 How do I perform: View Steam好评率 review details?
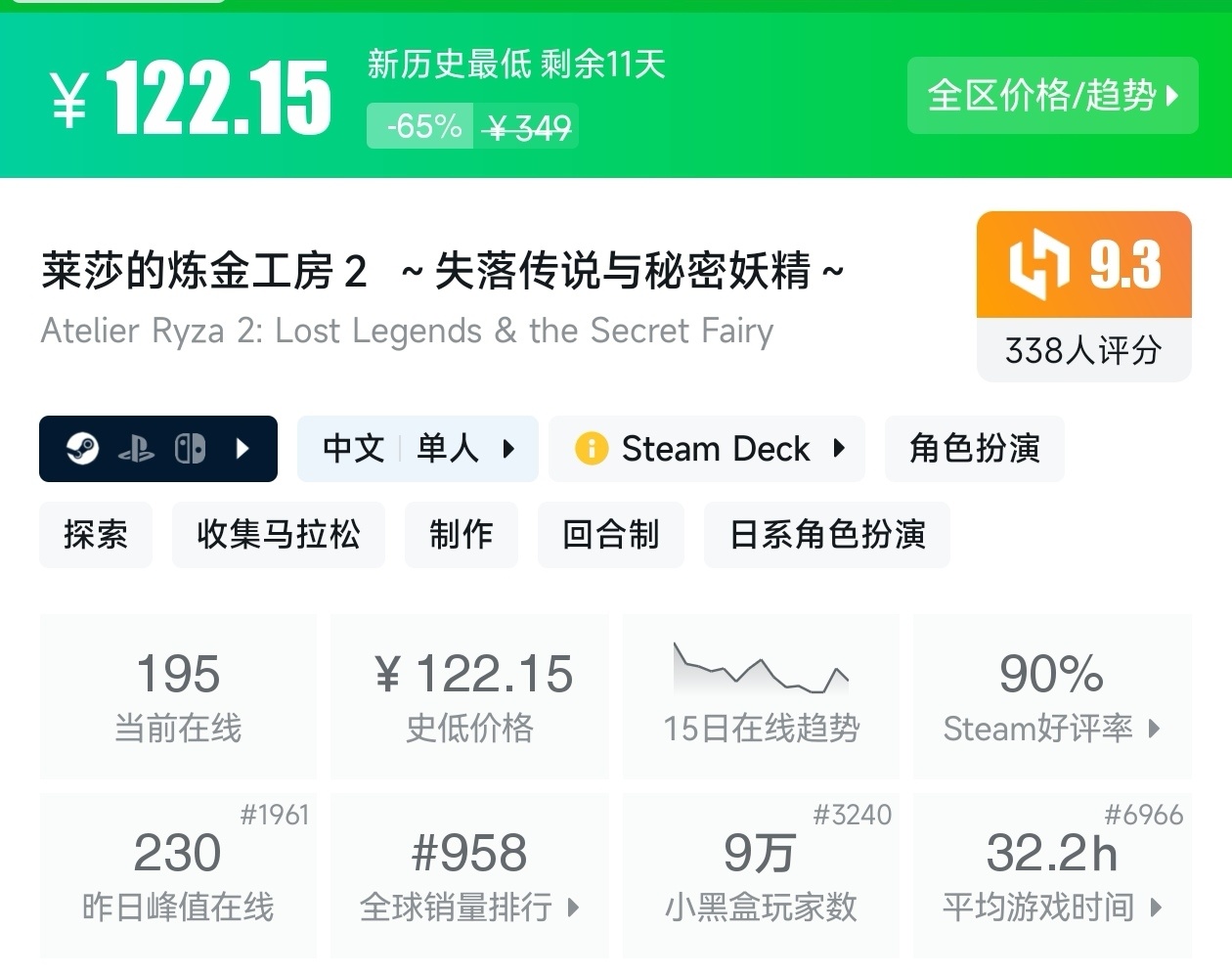[x=1051, y=728]
